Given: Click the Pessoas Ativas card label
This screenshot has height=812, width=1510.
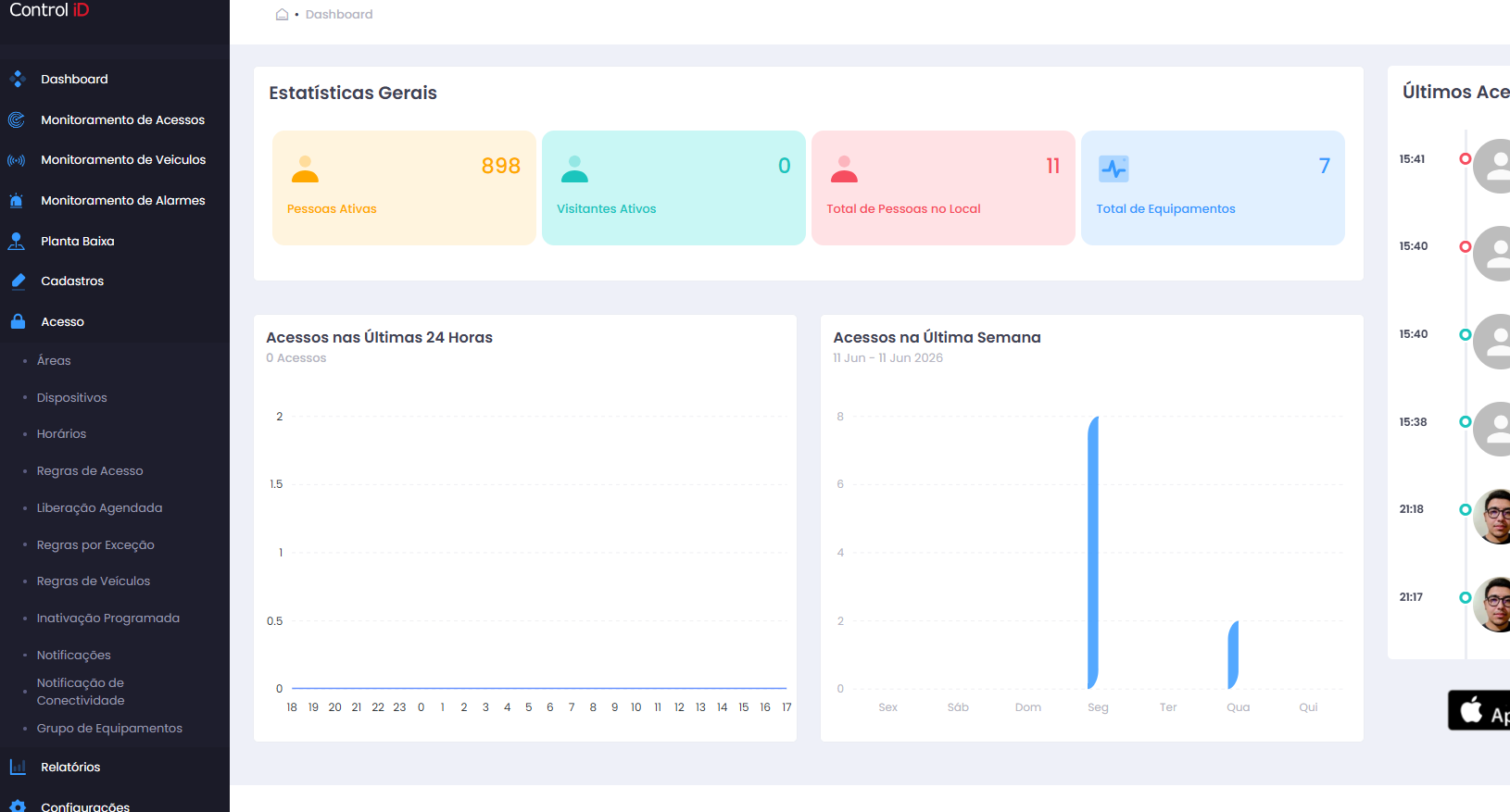Looking at the screenshot, I should pos(332,208).
